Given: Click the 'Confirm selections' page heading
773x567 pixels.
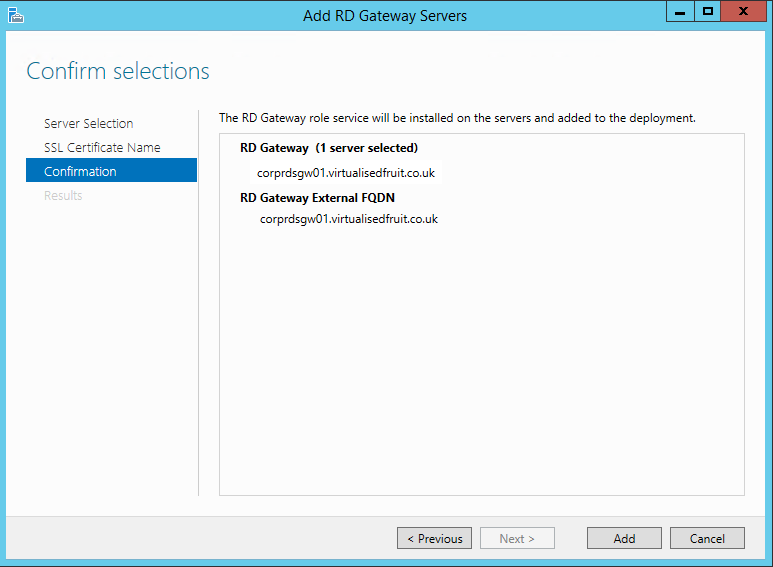Looking at the screenshot, I should 118,71.
